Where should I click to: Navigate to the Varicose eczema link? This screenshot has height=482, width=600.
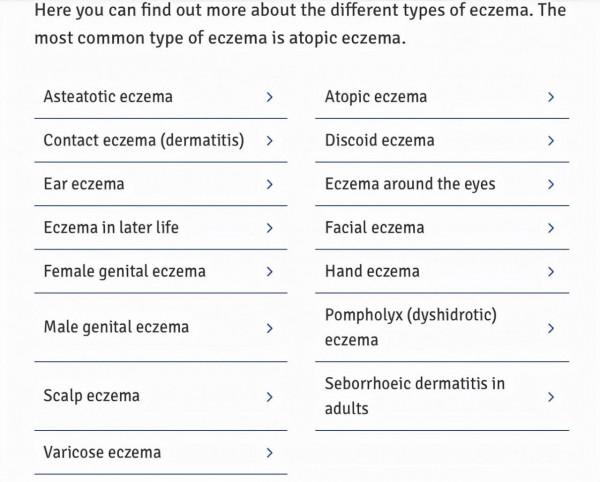pos(102,453)
